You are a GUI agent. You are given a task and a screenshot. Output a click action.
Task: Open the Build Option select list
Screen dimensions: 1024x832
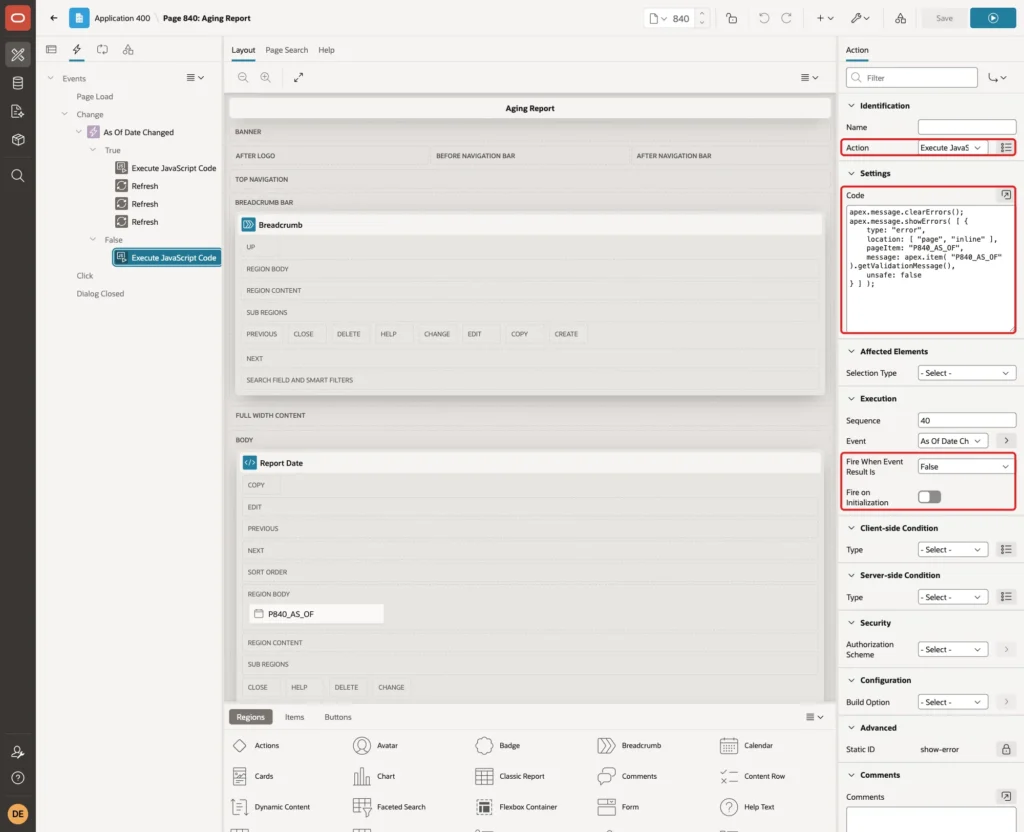[x=952, y=702]
